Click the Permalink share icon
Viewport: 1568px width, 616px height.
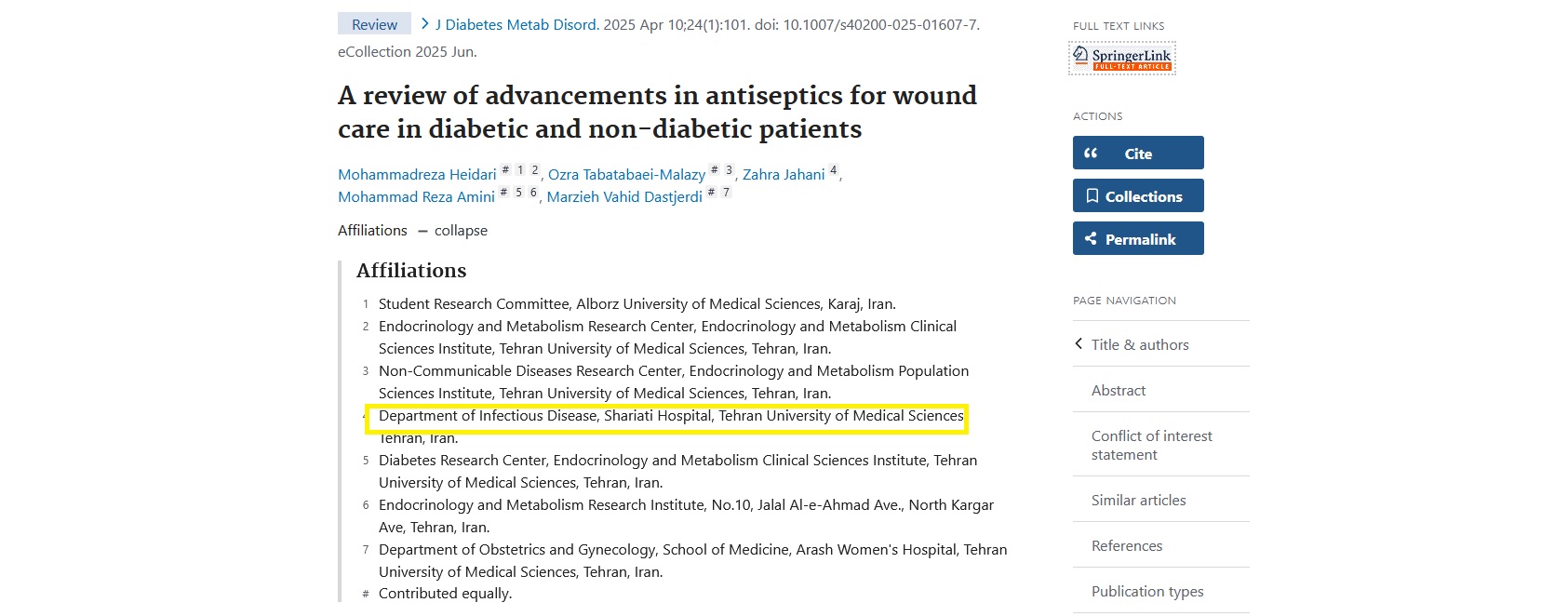[x=1091, y=239]
